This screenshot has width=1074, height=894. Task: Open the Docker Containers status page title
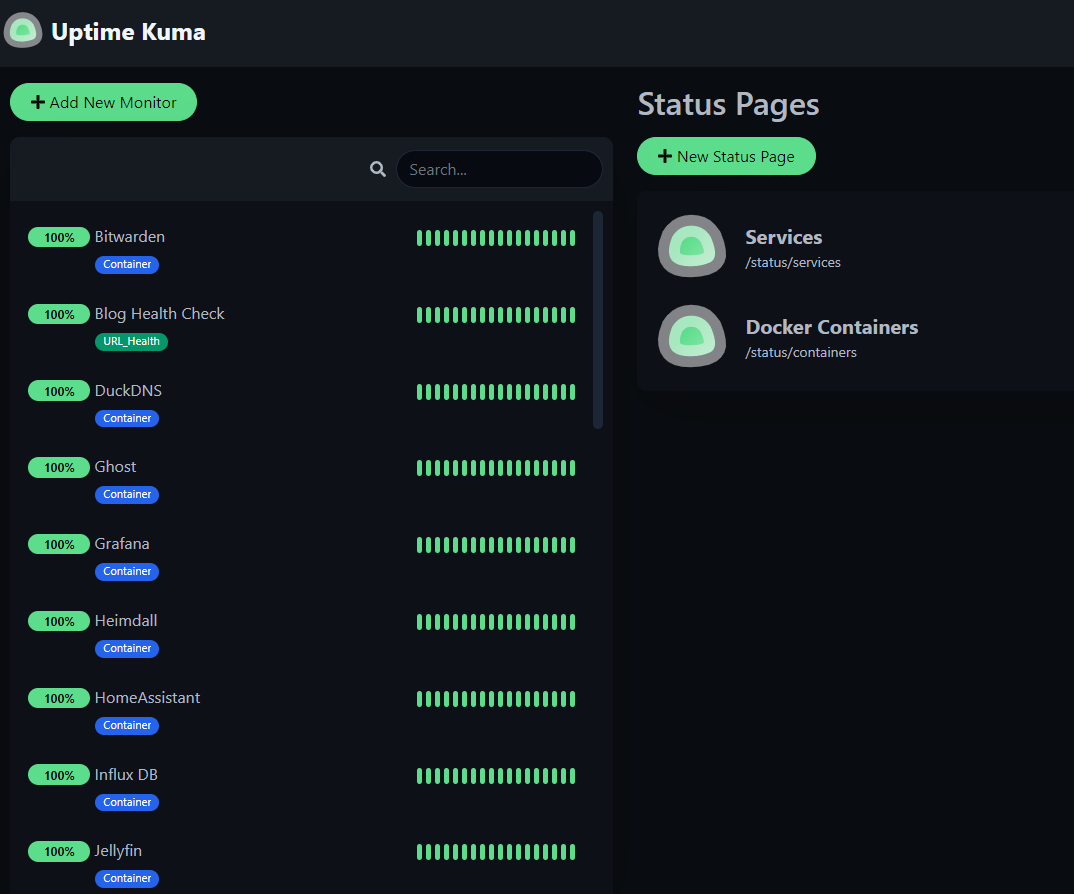pos(832,327)
